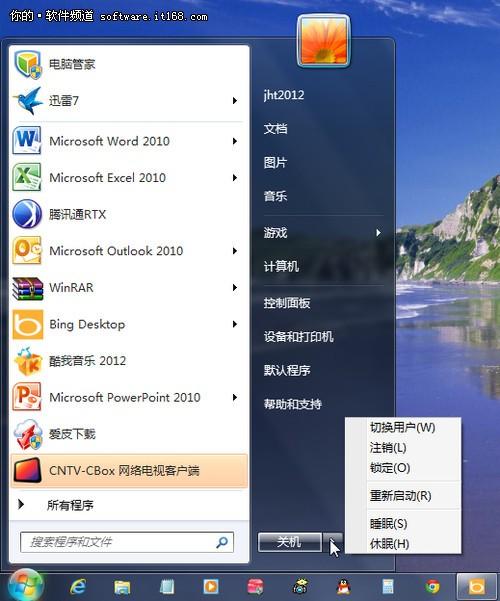
Task: Open notepad icon on taskbar
Action: [167, 587]
